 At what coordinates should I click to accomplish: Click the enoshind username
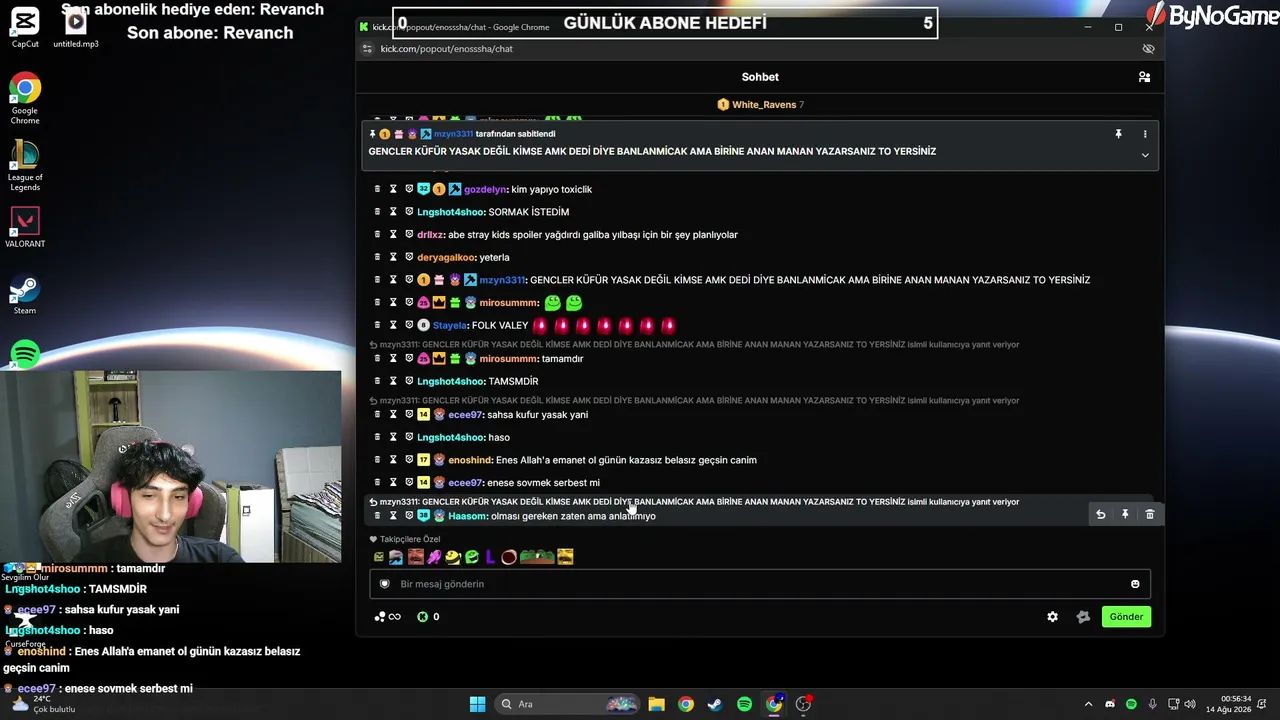click(x=470, y=460)
